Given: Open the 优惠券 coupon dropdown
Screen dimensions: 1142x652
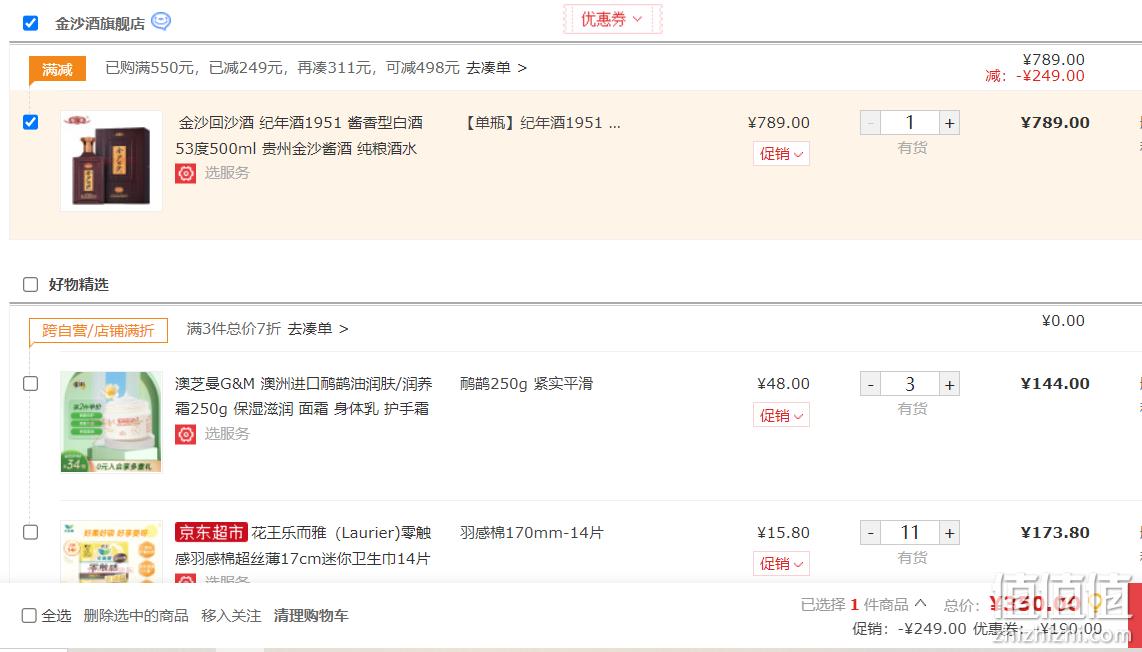Looking at the screenshot, I should [612, 20].
